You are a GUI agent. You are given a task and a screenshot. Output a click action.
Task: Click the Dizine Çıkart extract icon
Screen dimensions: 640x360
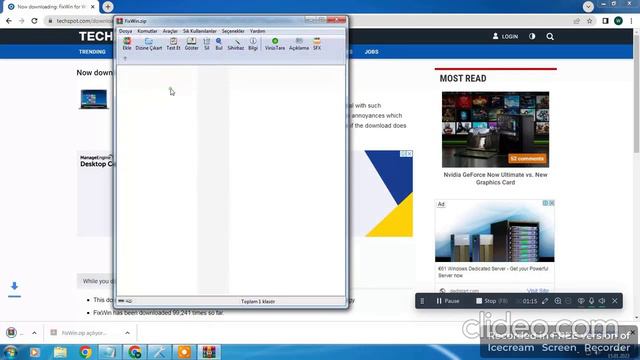[x=149, y=44]
